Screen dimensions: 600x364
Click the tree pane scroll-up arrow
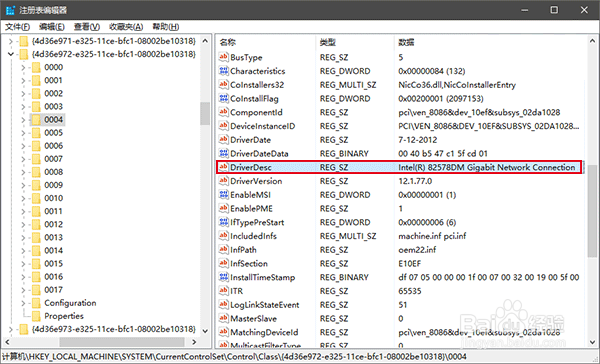point(205,41)
